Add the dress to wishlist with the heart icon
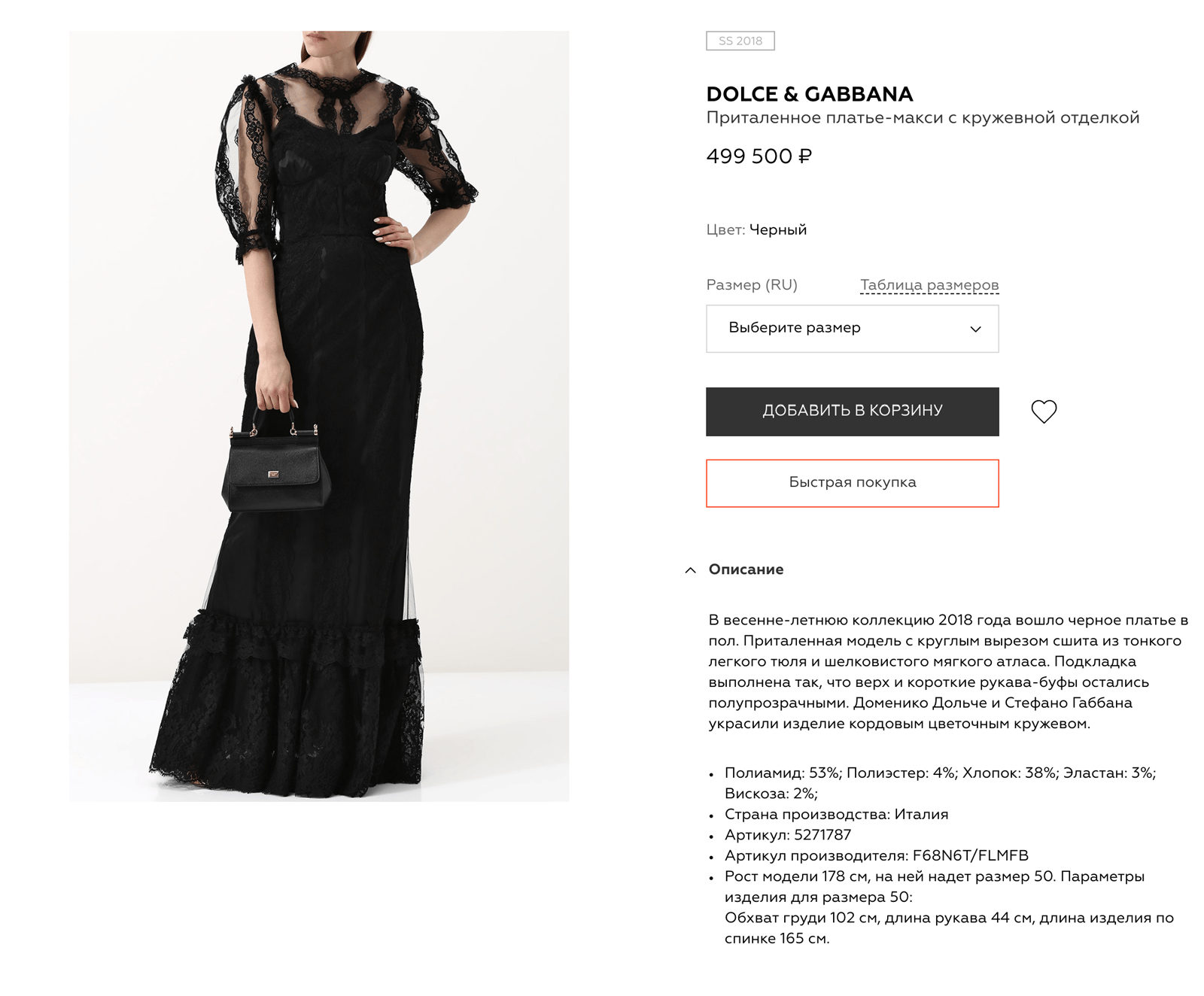The image size is (1204, 996). click(x=1044, y=411)
